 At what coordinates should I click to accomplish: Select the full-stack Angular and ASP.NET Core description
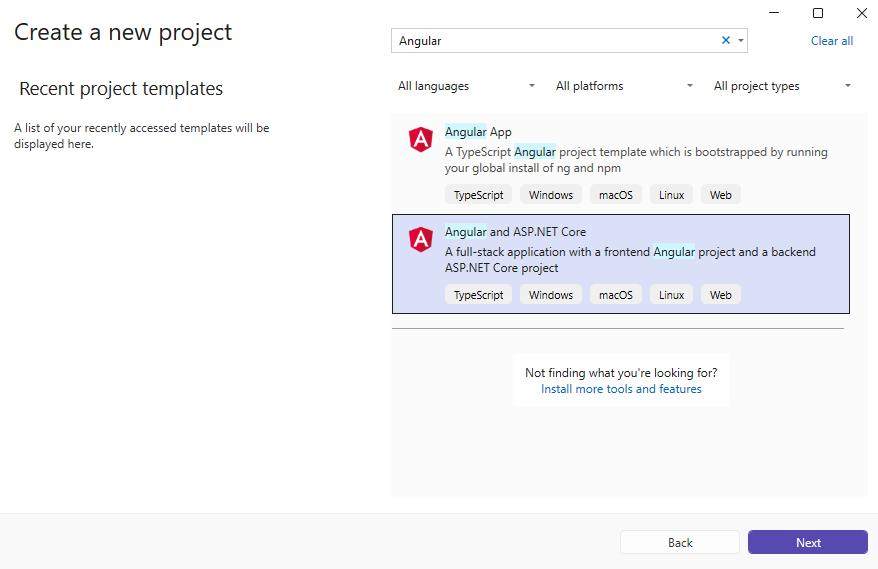[x=630, y=260]
